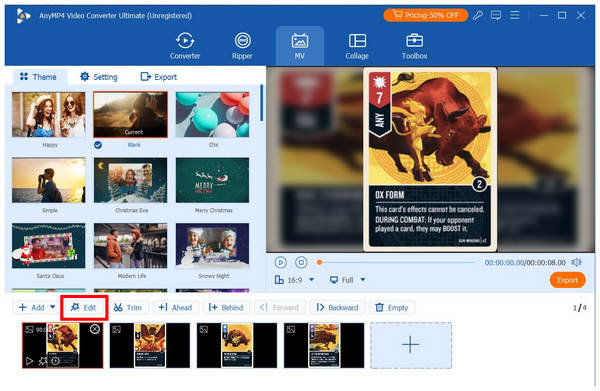Toggle the Blank theme checkmark
Image resolution: width=600 pixels, height=391 pixels.
tap(98, 145)
